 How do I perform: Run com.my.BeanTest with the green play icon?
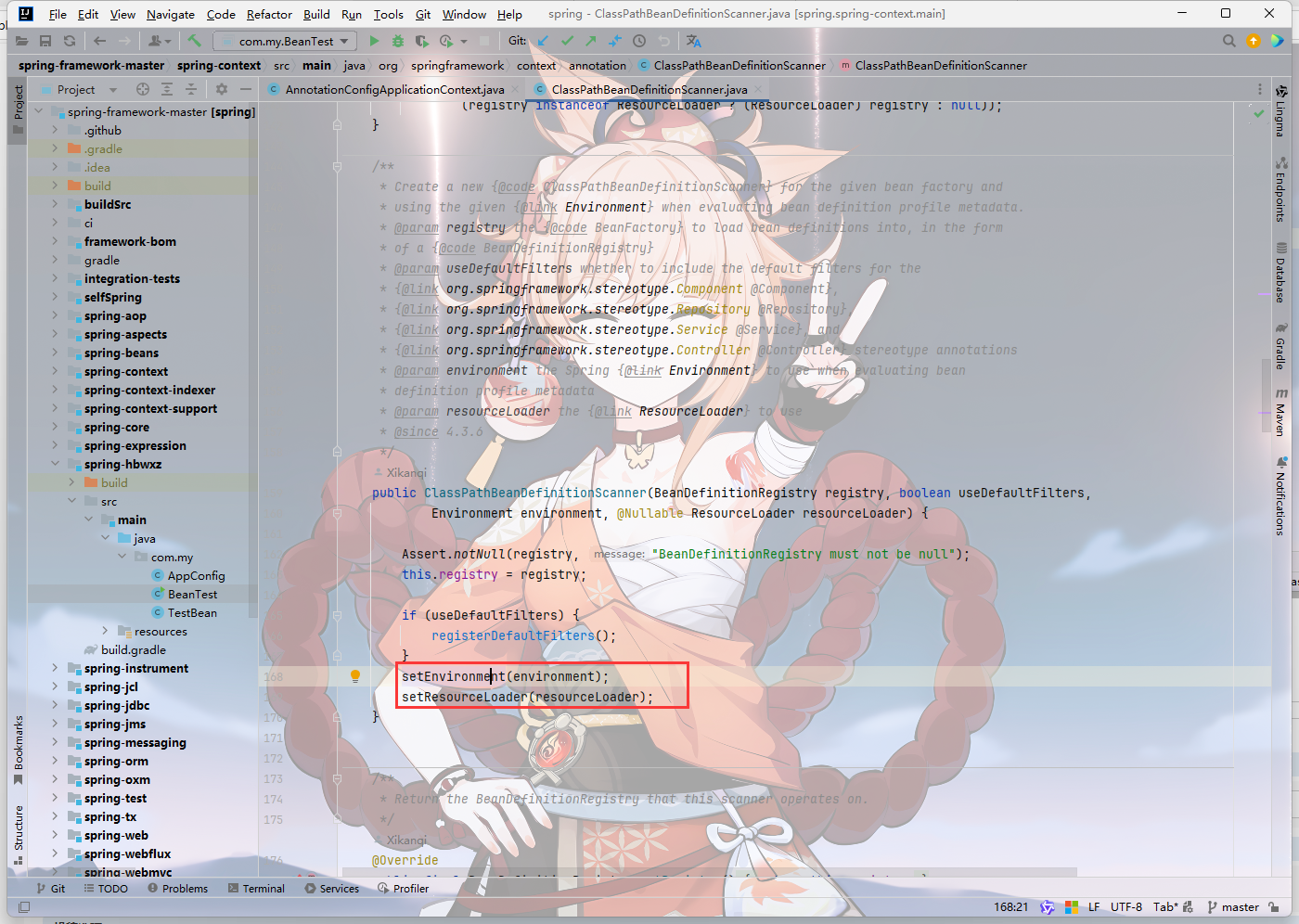(374, 41)
